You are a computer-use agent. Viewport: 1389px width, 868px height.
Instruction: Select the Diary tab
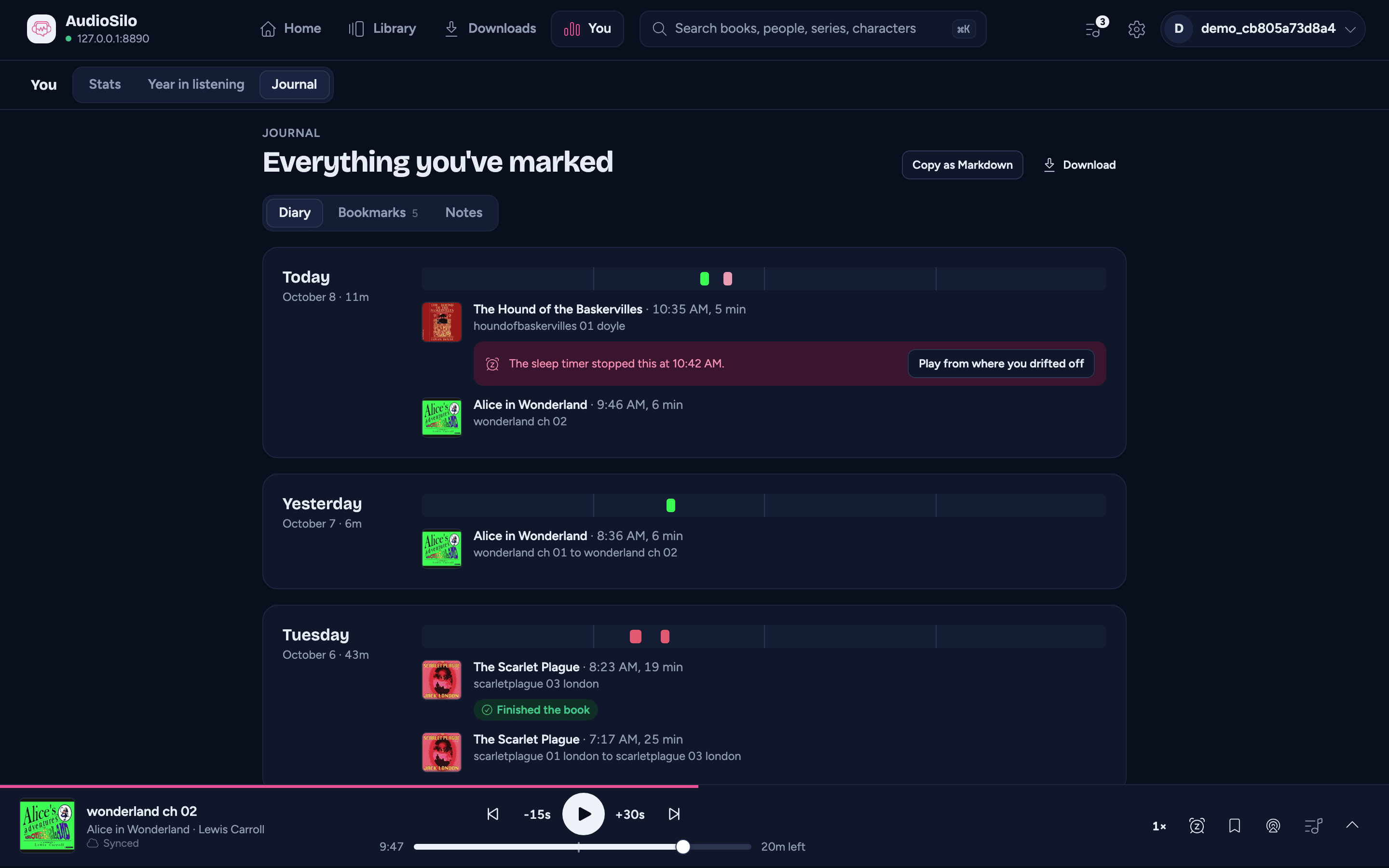(295, 212)
